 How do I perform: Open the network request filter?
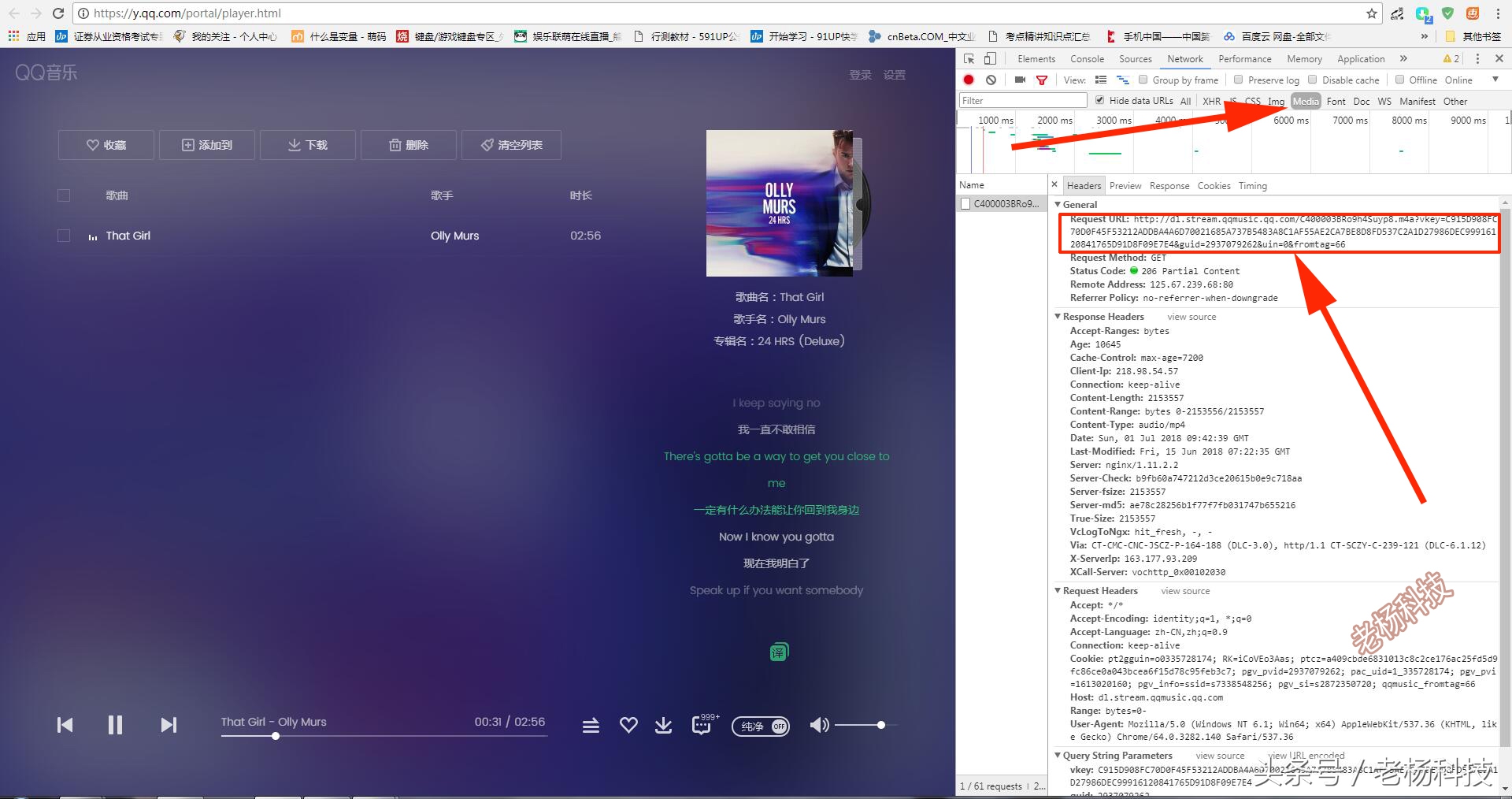[1041, 80]
